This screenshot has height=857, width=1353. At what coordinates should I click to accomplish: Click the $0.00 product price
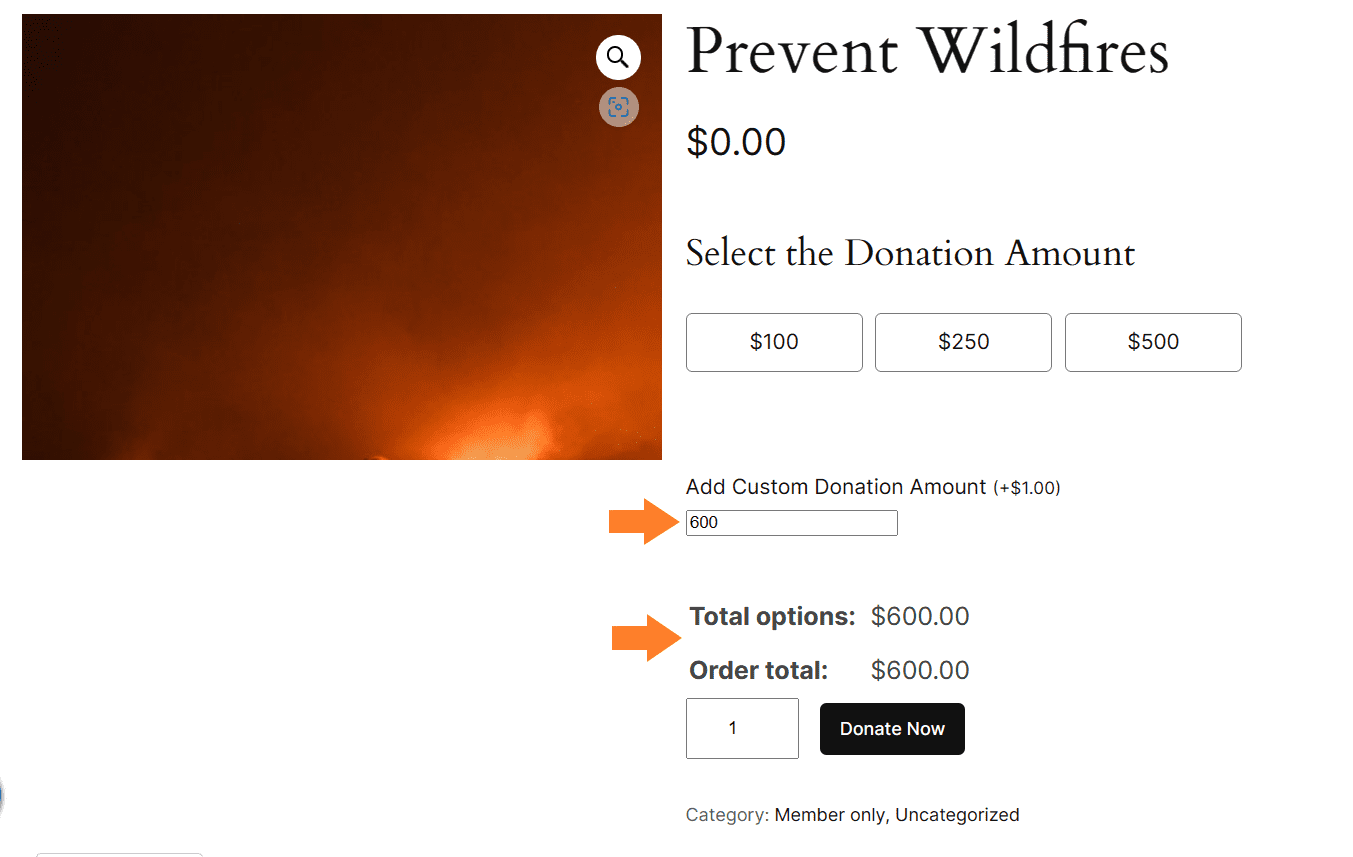point(736,142)
